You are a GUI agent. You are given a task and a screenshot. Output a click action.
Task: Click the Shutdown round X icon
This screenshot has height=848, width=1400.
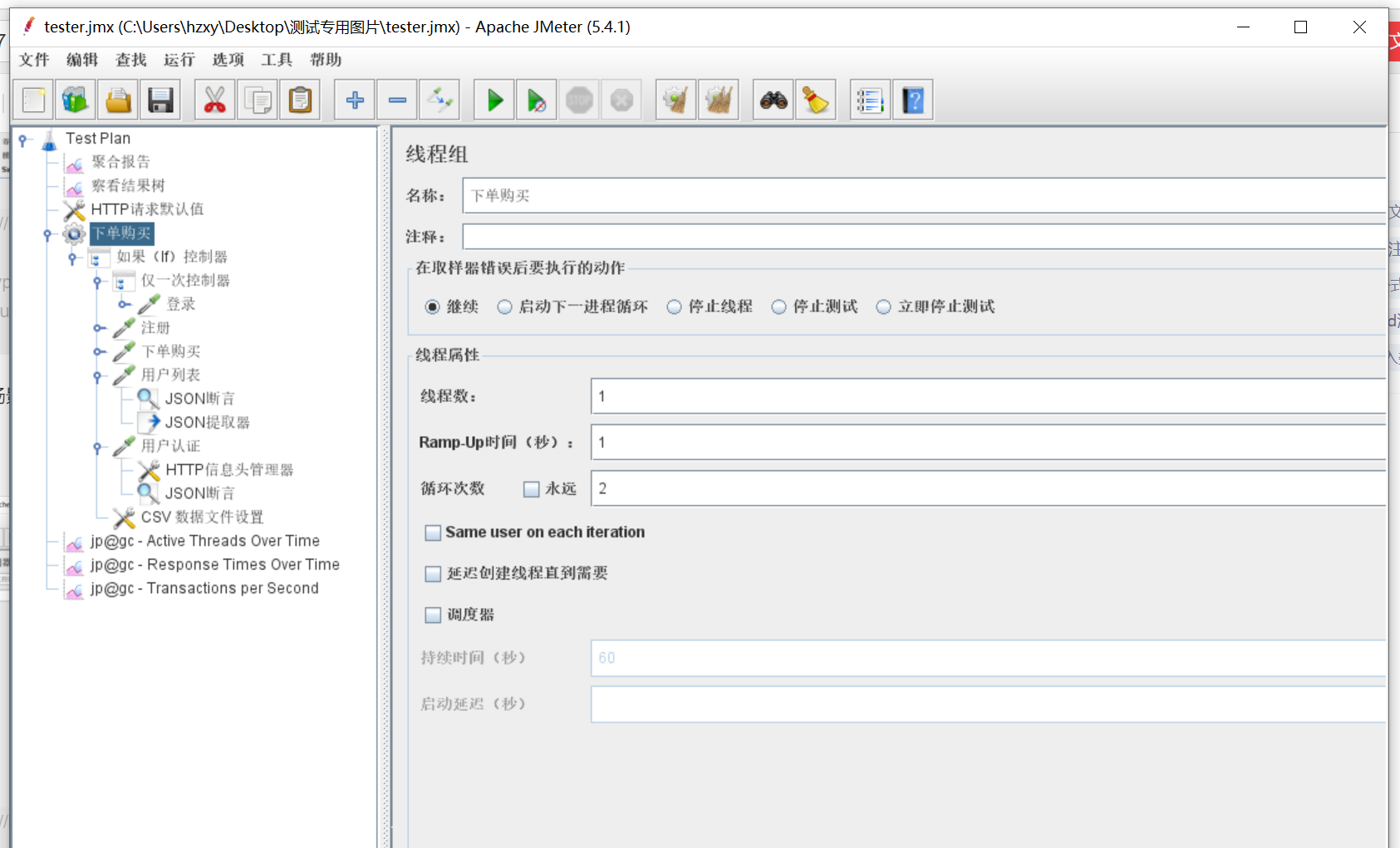pyautogui.click(x=621, y=100)
